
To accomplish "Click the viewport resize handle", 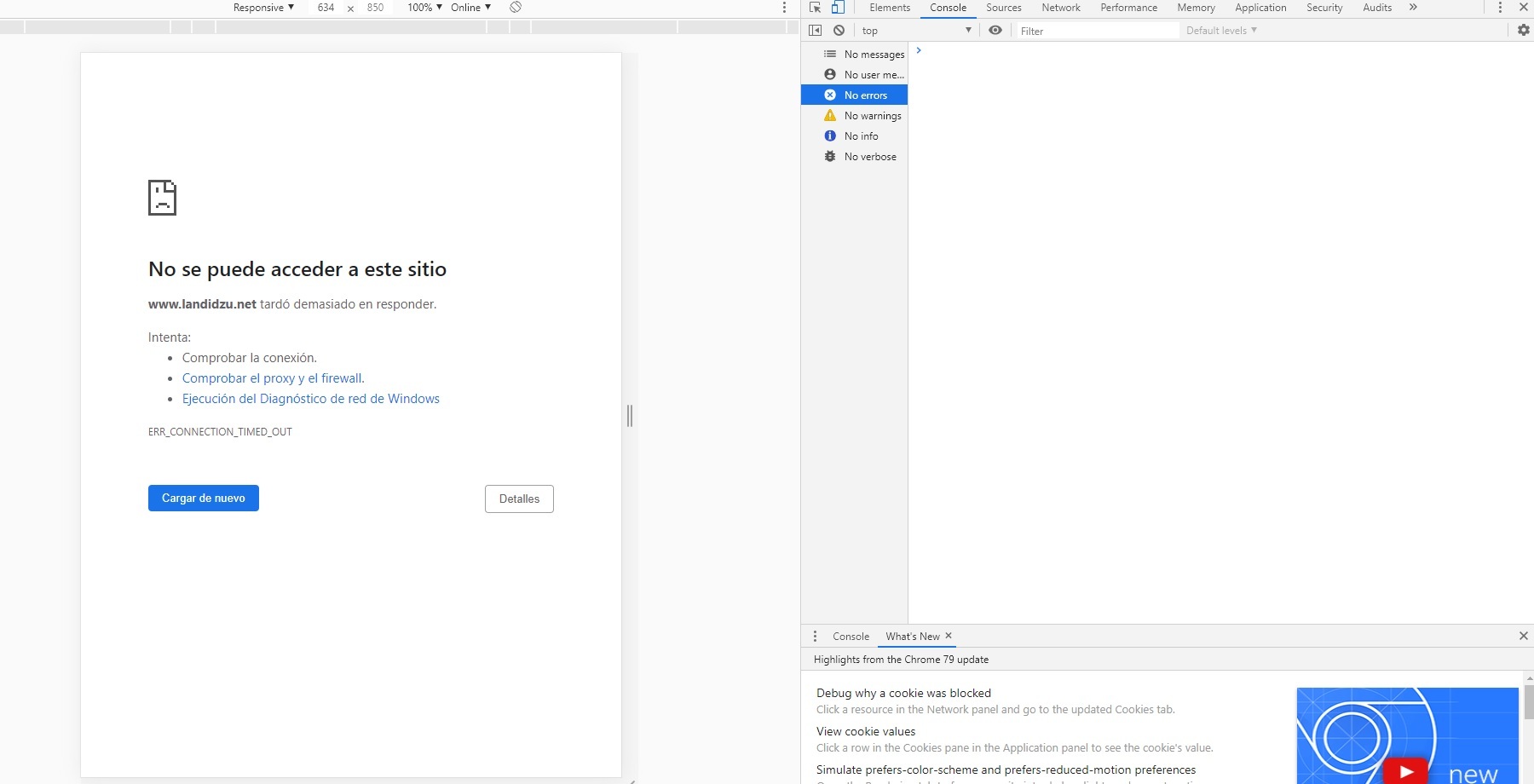I will [x=630, y=416].
